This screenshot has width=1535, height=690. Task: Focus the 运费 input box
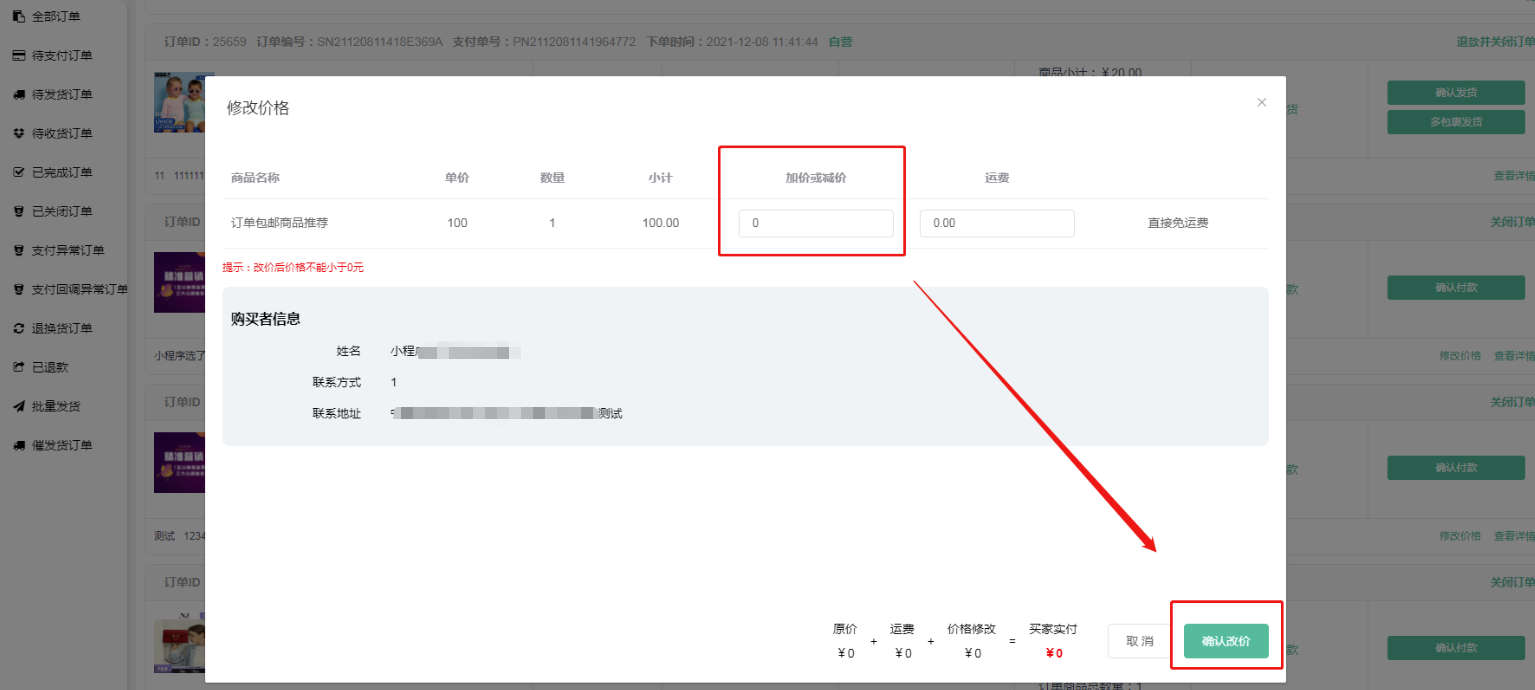click(996, 223)
